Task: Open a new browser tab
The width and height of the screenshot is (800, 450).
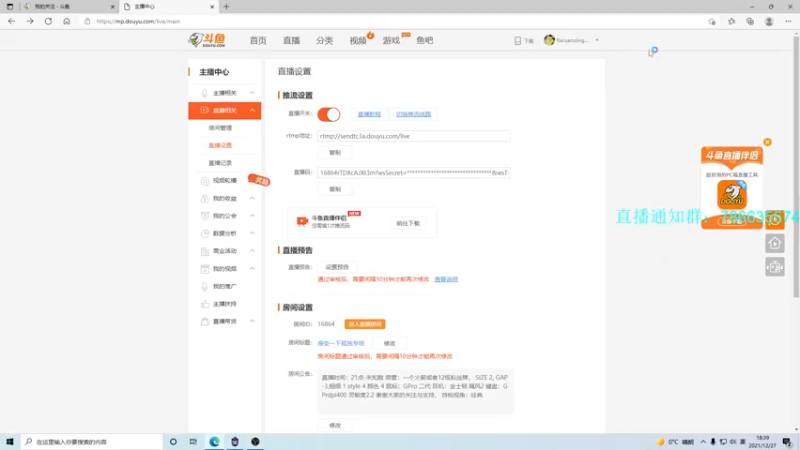Action: [227, 7]
